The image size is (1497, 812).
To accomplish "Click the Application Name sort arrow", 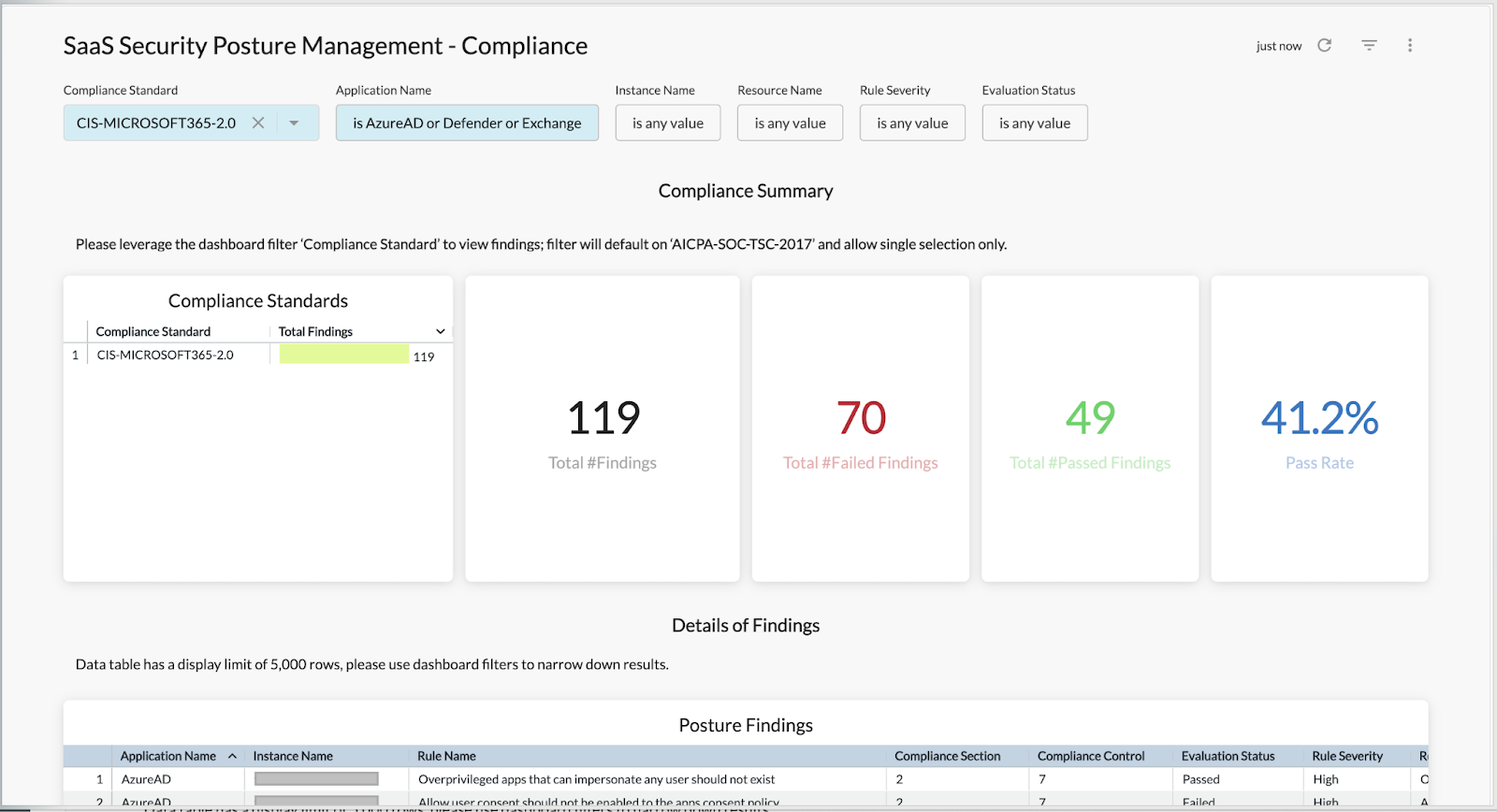I will click(232, 756).
